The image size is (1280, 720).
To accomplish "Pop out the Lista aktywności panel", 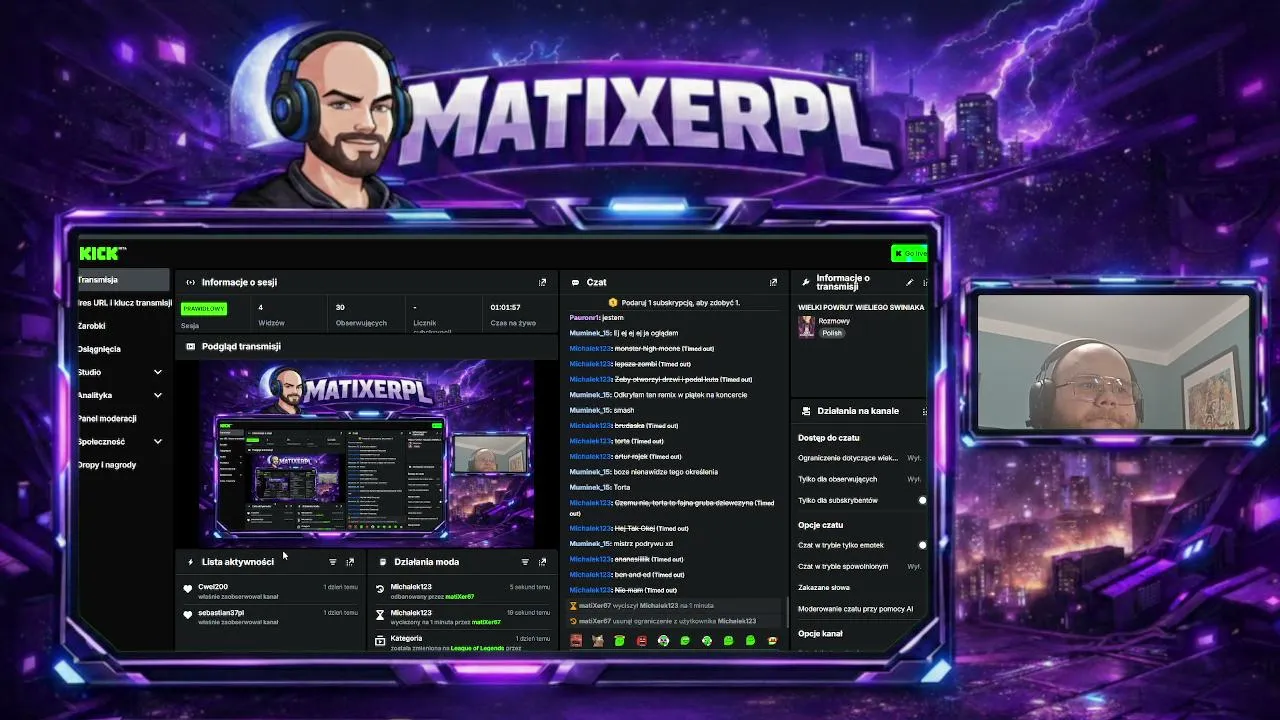I will (350, 562).
